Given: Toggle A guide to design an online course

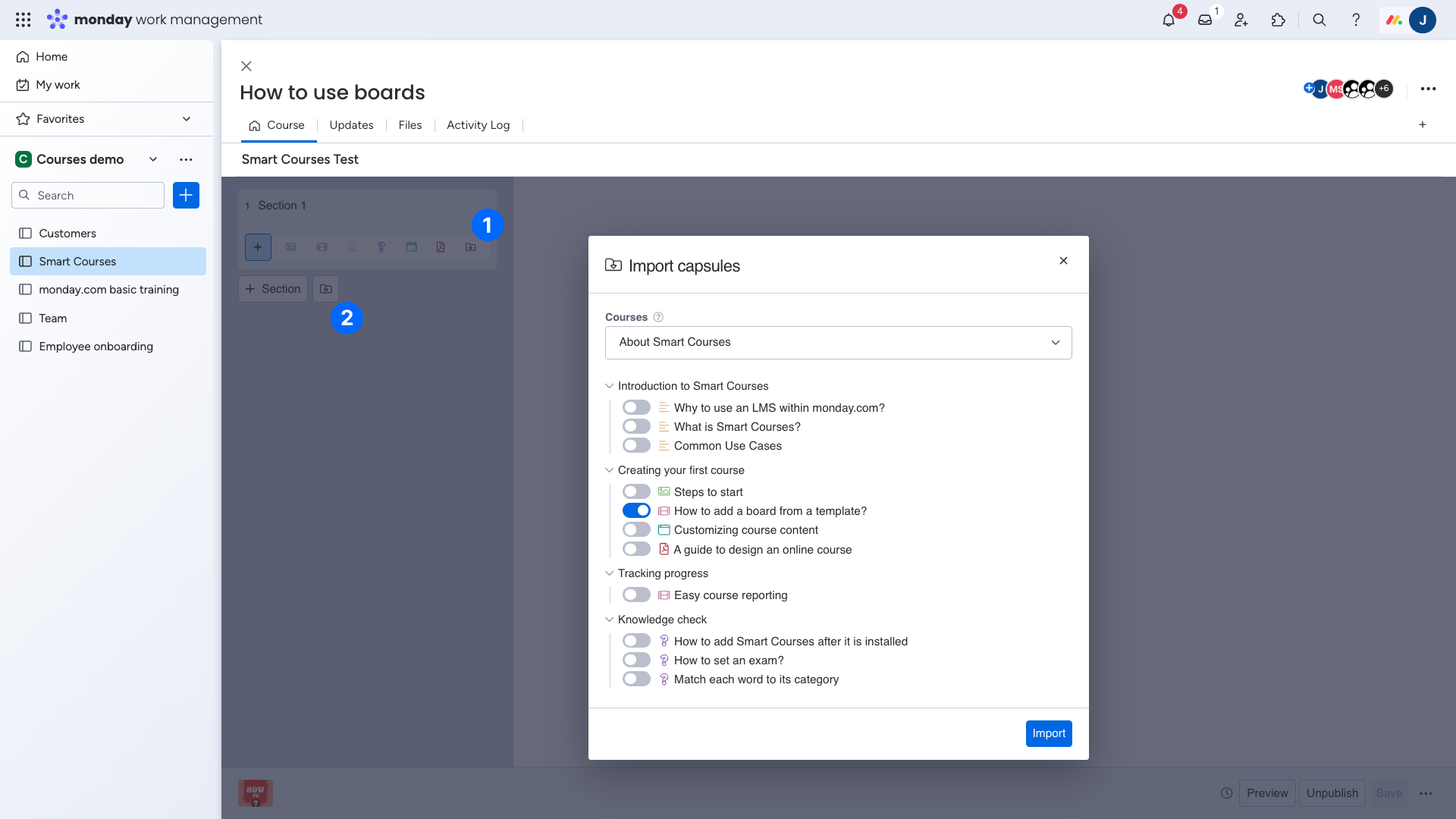Looking at the screenshot, I should click(636, 549).
